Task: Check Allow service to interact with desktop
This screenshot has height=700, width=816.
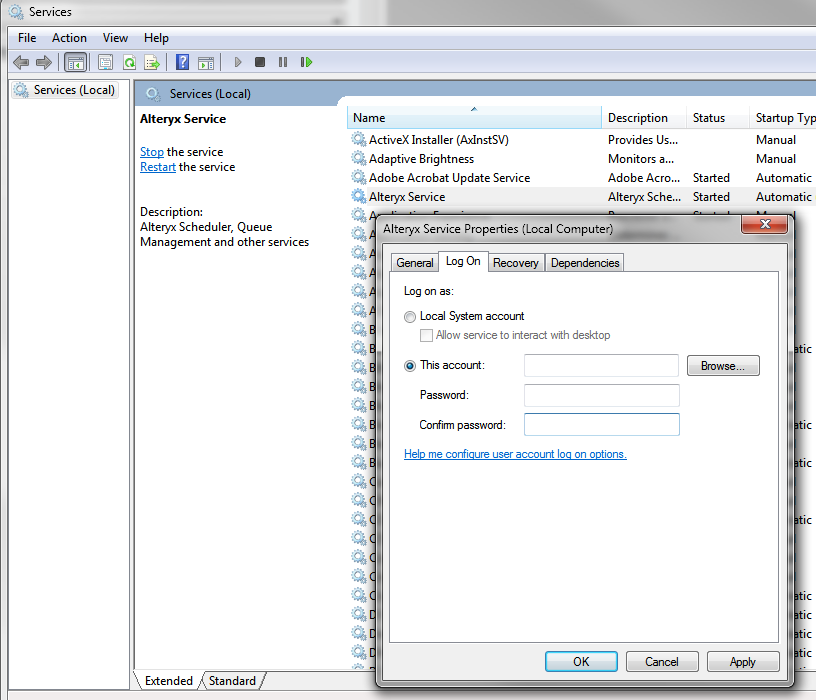Action: [x=426, y=335]
